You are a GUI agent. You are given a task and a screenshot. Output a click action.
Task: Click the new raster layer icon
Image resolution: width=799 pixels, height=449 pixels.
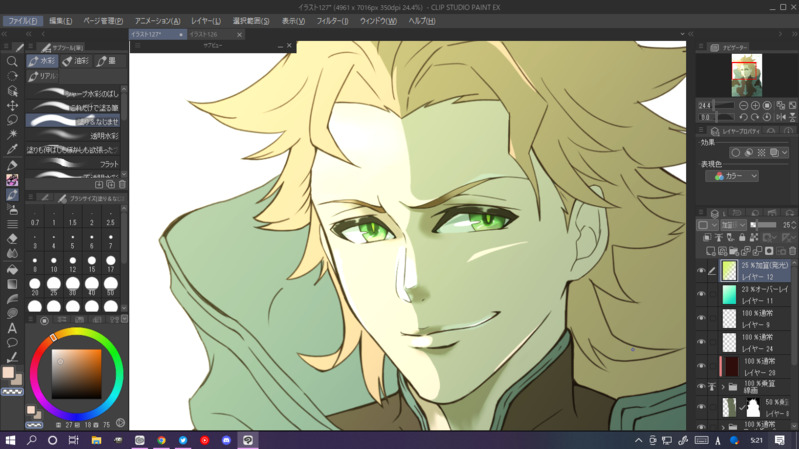click(x=710, y=251)
